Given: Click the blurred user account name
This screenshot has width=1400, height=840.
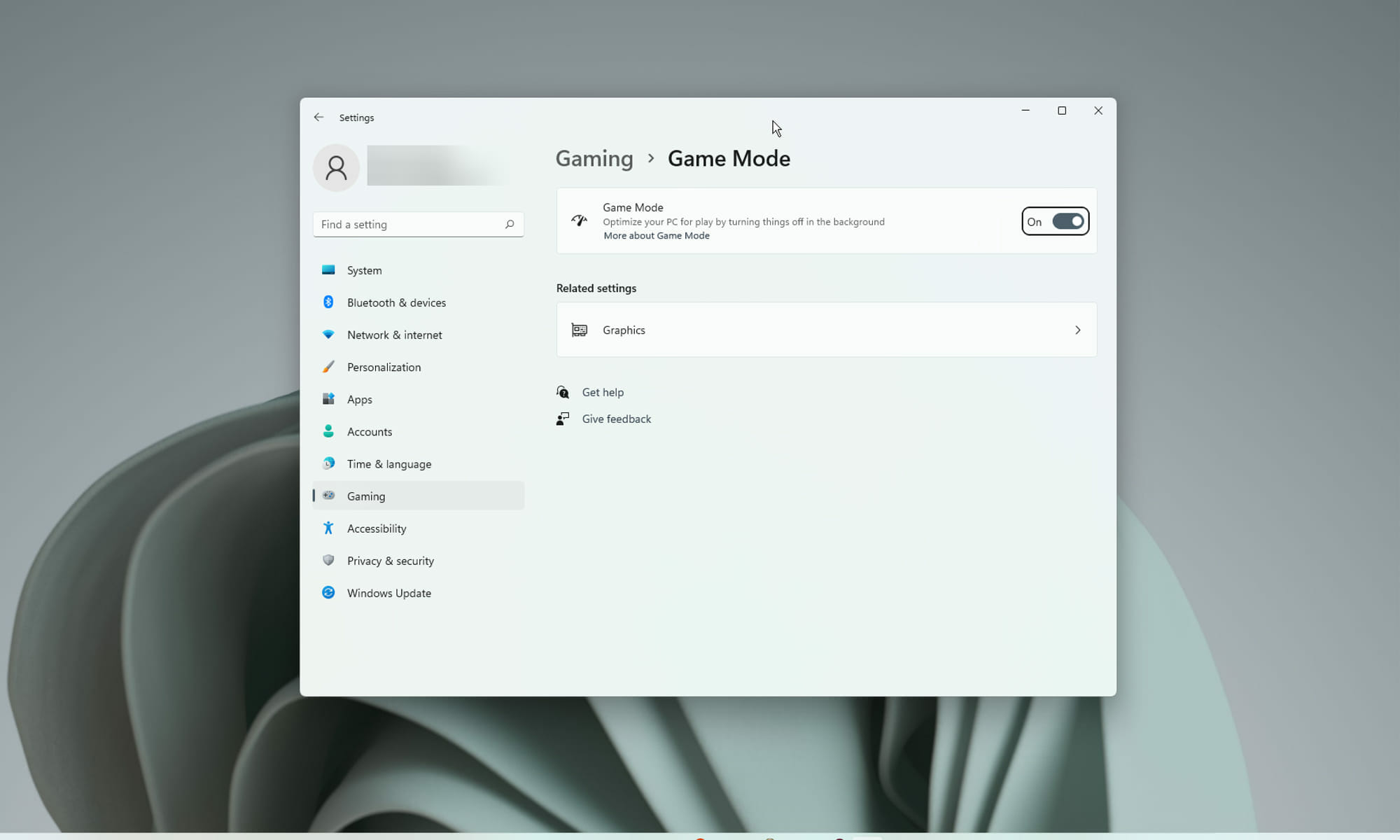Looking at the screenshot, I should (434, 165).
